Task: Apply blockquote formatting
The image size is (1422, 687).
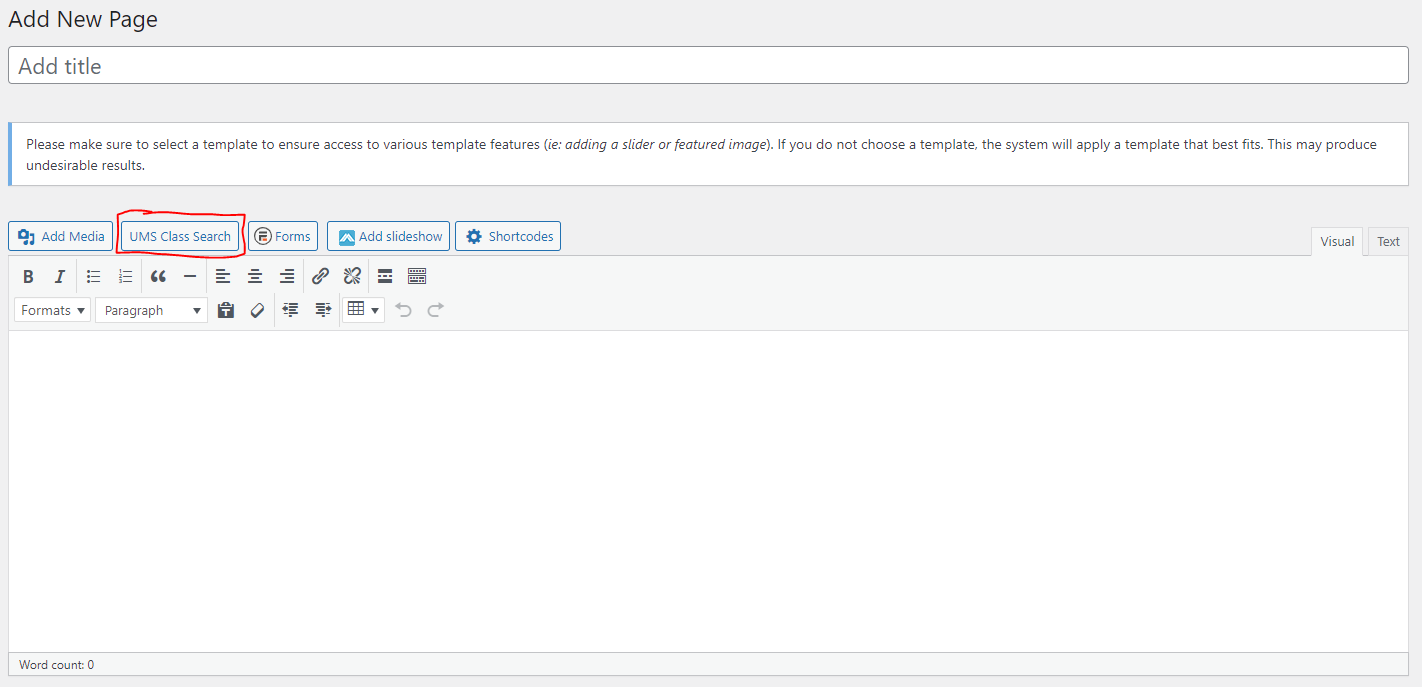Action: [x=158, y=277]
